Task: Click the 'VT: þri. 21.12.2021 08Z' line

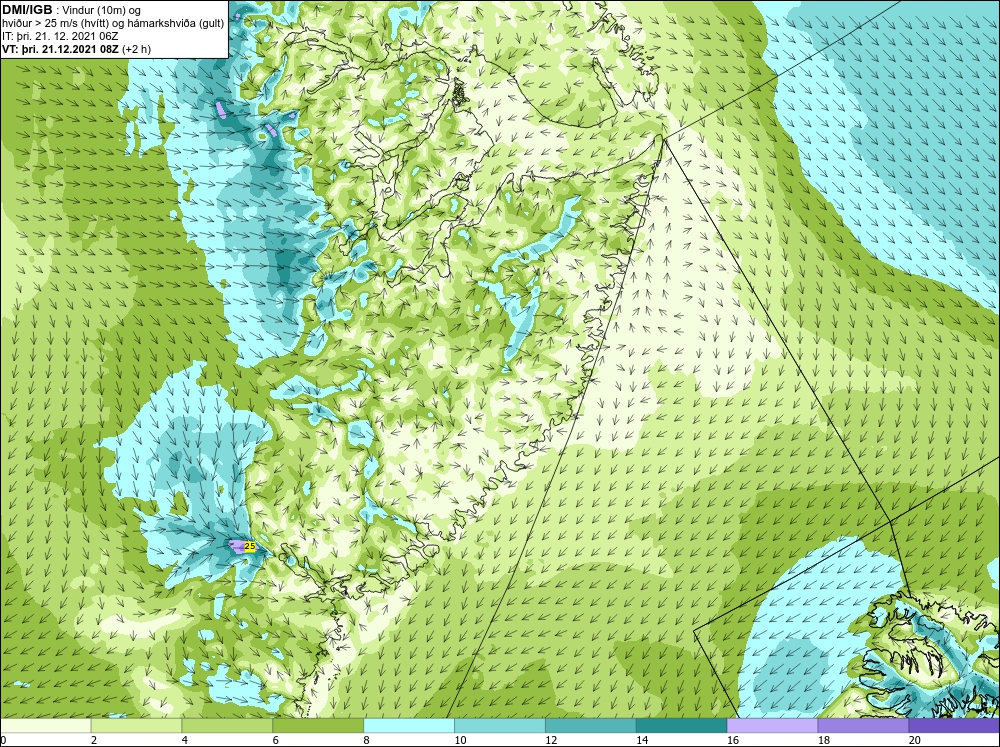Action: (77, 49)
